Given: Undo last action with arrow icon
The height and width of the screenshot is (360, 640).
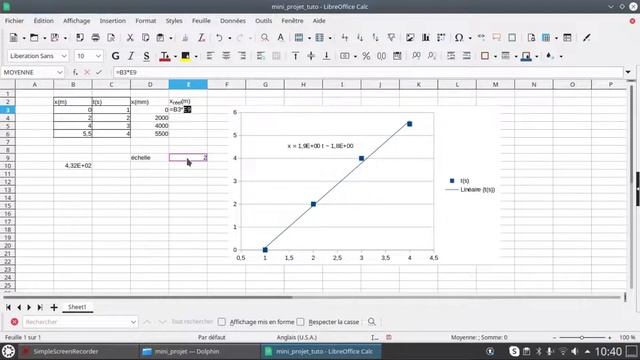Looking at the screenshot, I should click(x=219, y=38).
